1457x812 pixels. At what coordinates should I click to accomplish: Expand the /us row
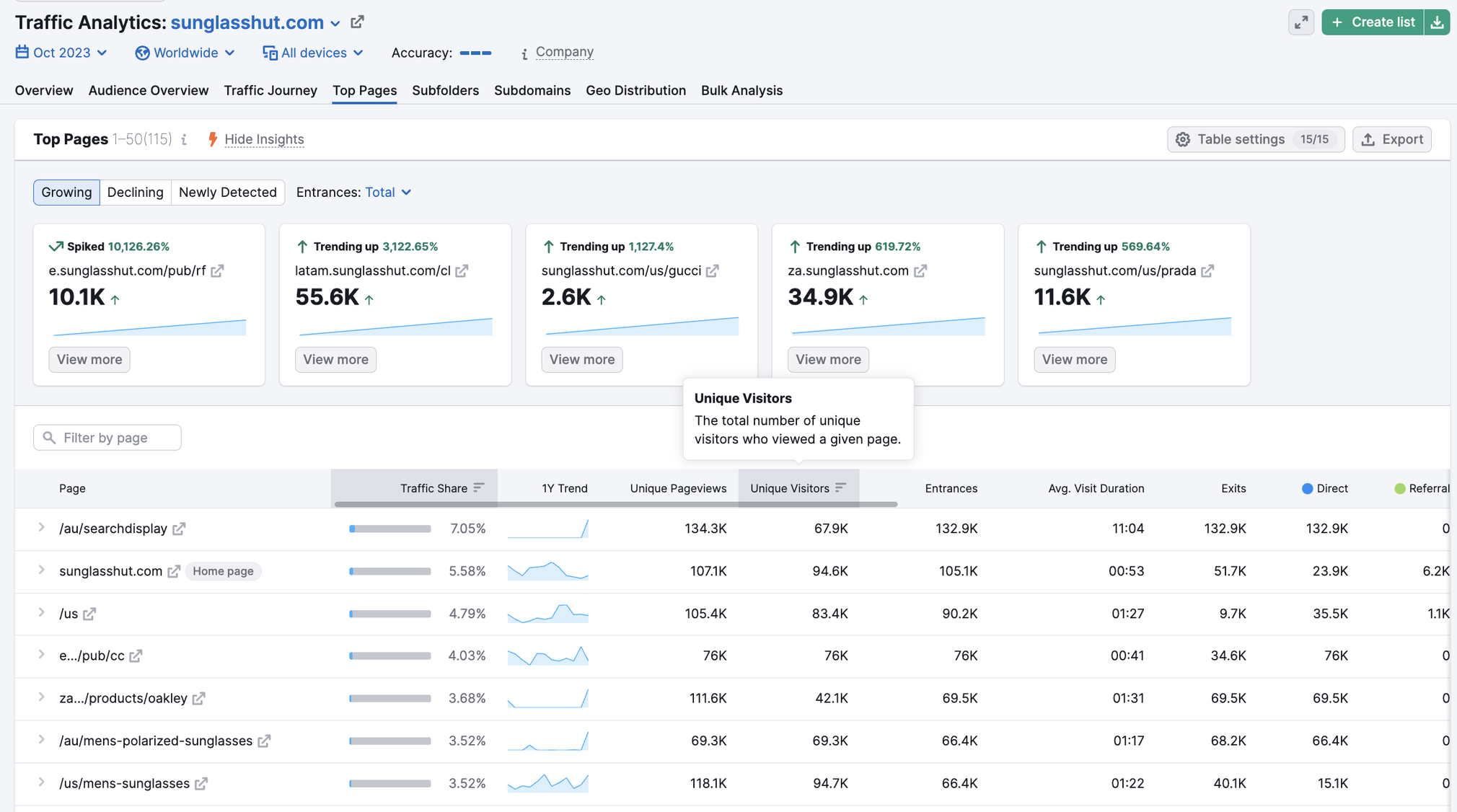[41, 613]
